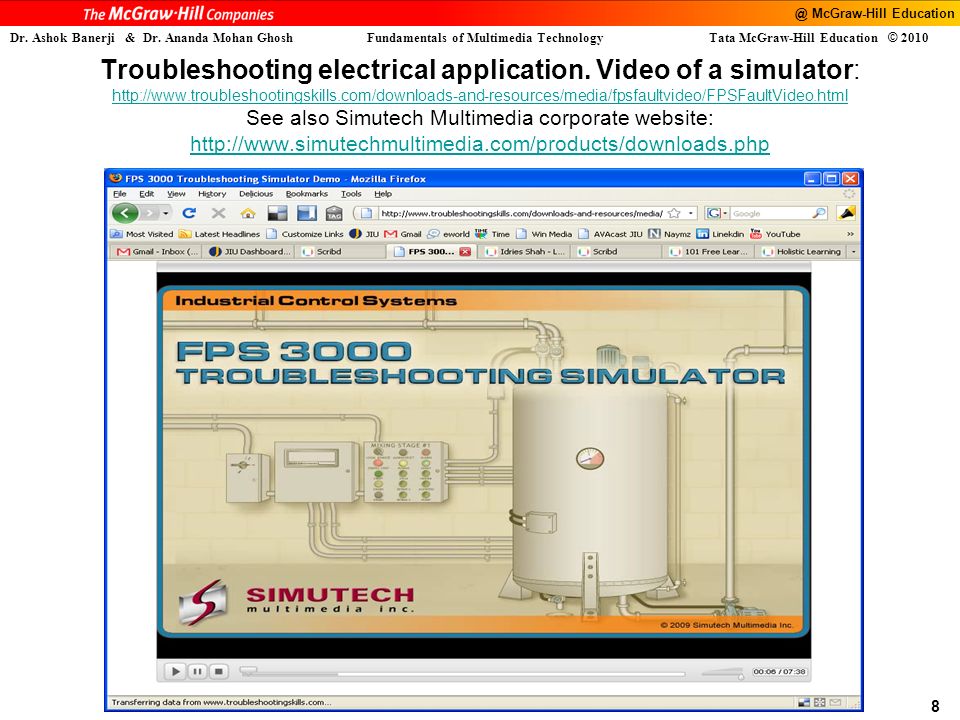Image resolution: width=960 pixels, height=720 pixels.
Task: Go back with the green Back arrow
Action: pyautogui.click(x=126, y=213)
